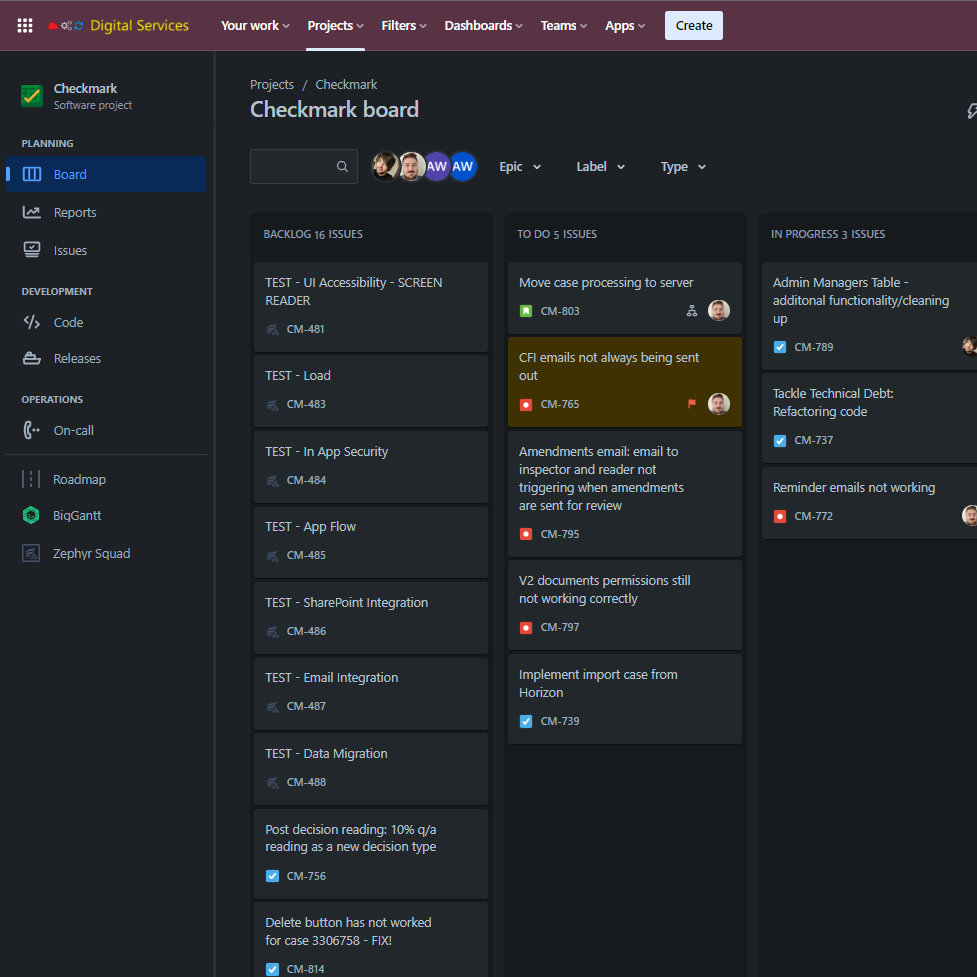This screenshot has height=977, width=977.
Task: Open the Label filter dropdown
Action: tap(600, 166)
